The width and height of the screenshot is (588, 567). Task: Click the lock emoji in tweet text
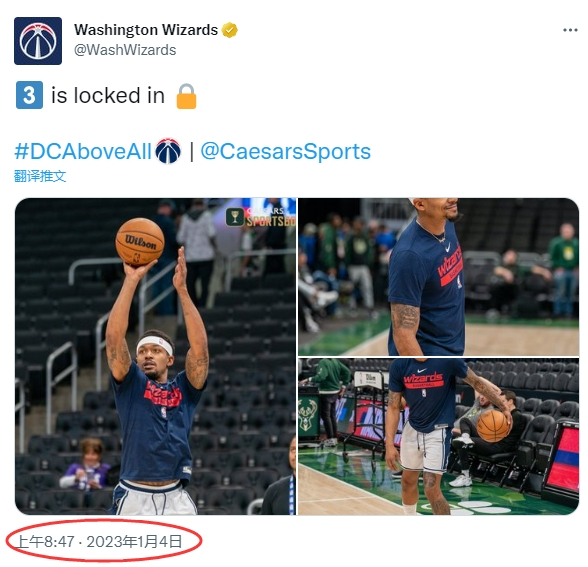[186, 96]
